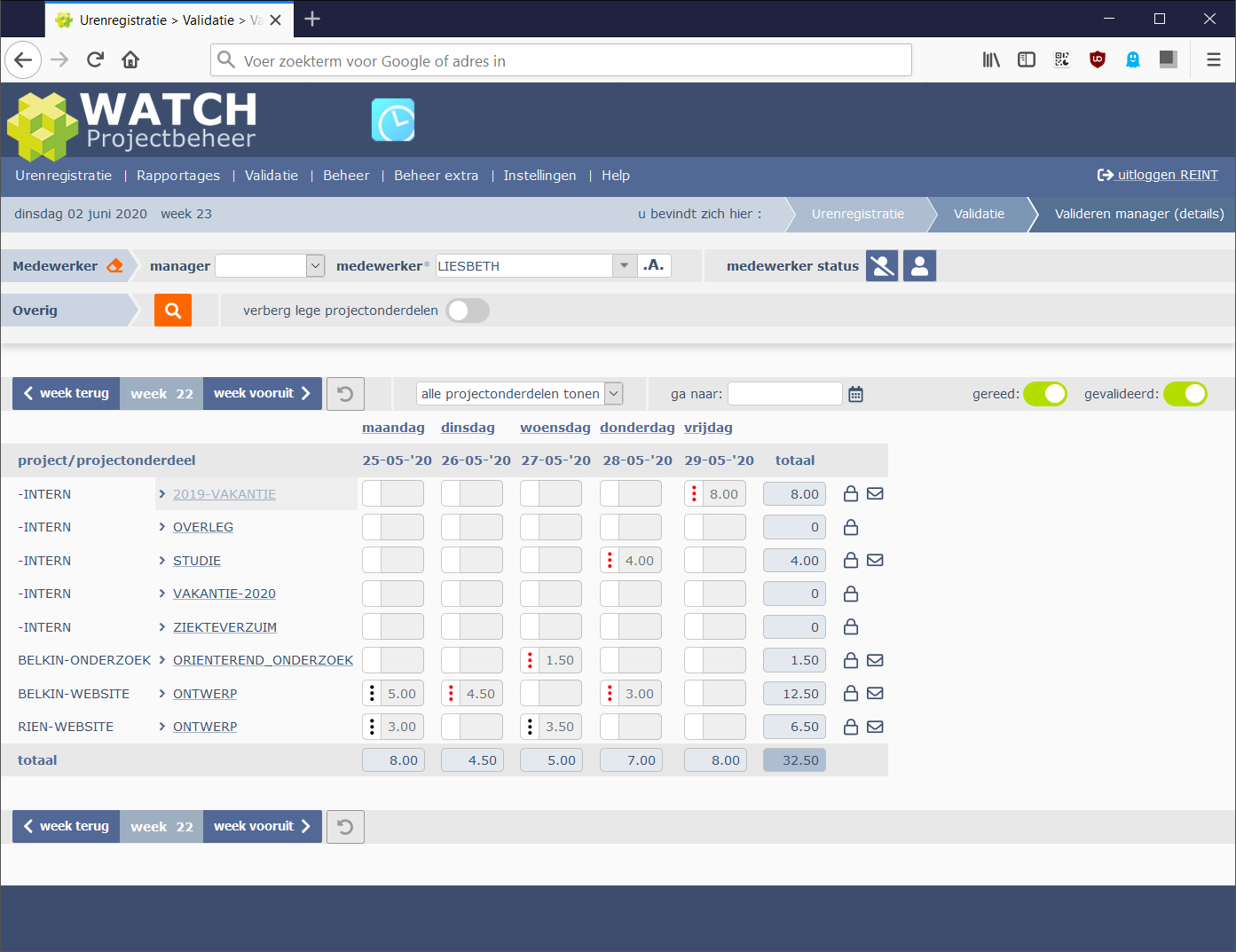Click the Validatie breadcrumb
1236x952 pixels.
pyautogui.click(x=979, y=214)
